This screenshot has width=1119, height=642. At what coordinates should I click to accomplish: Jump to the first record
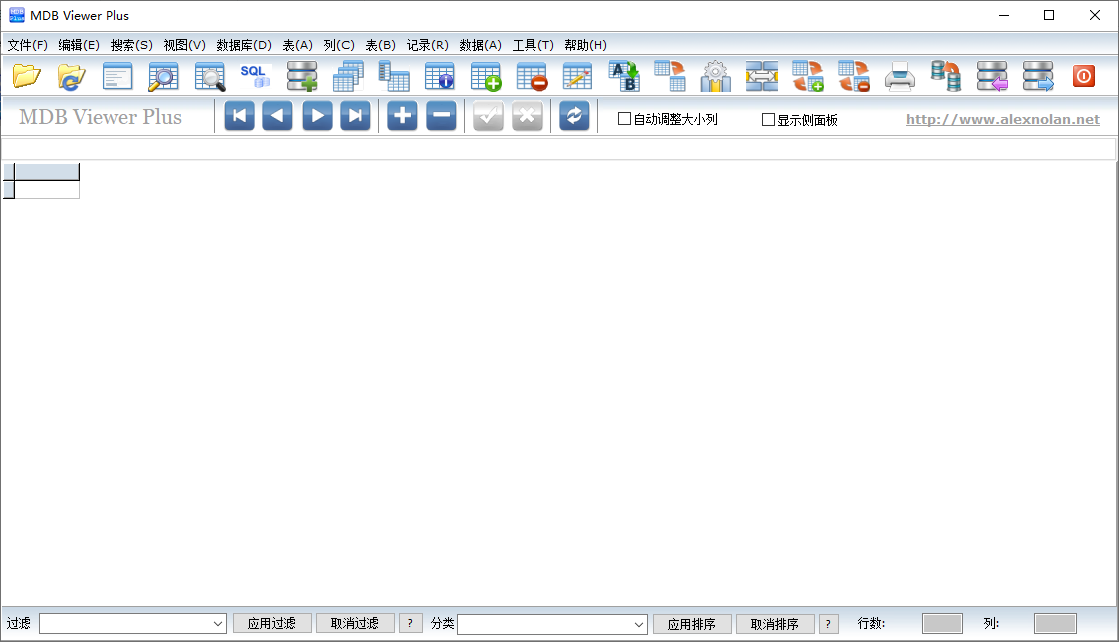[239, 116]
